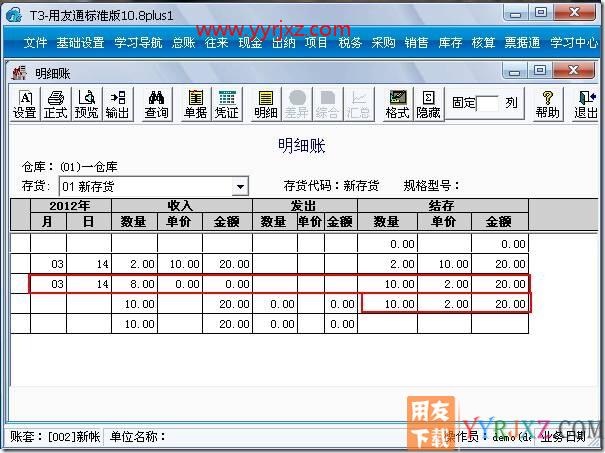Open the 基础设置 menu
Viewport: 605px width, 453px height.
[80, 42]
